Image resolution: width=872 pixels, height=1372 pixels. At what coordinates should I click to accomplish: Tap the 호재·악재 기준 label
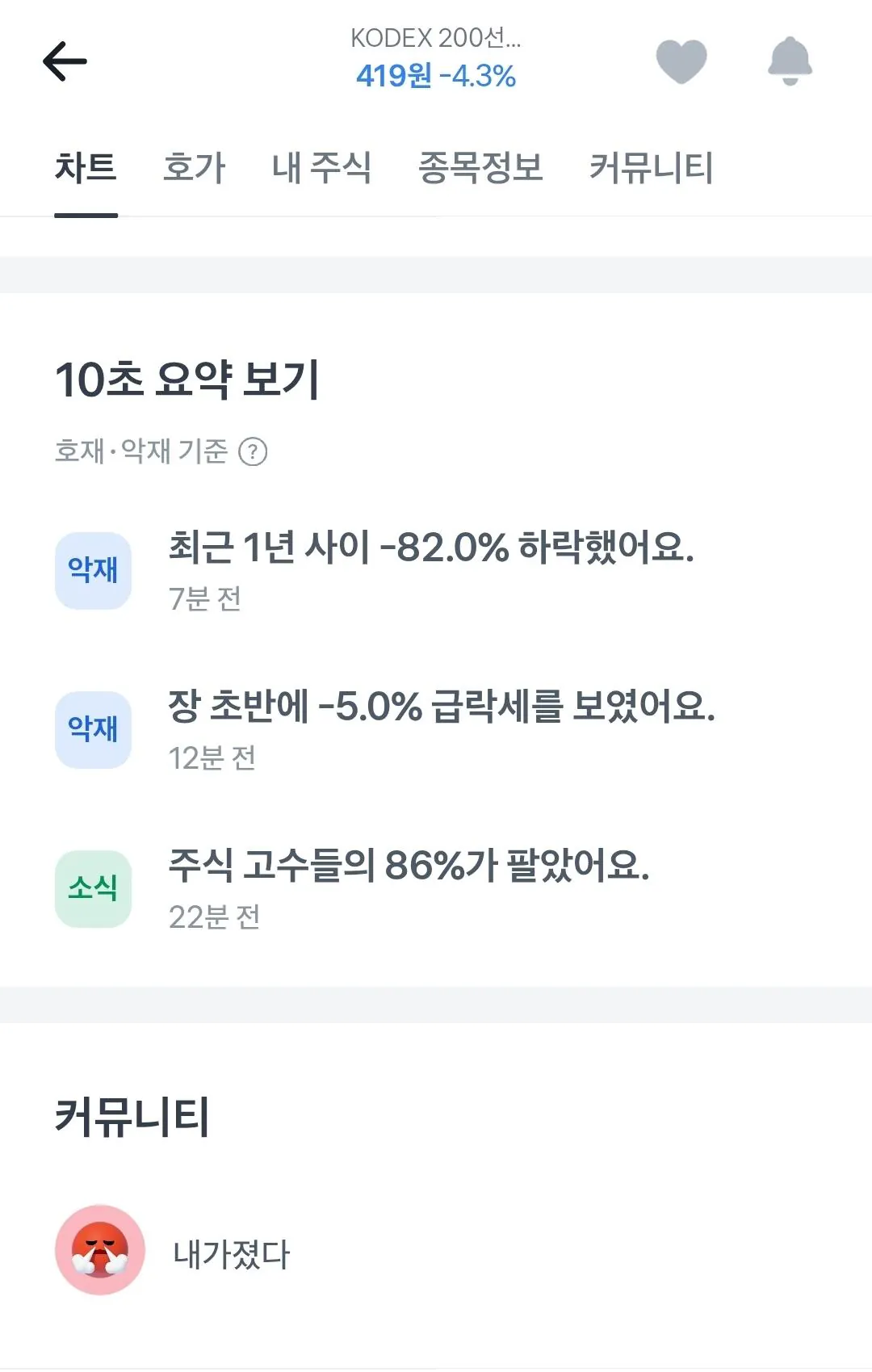142,451
